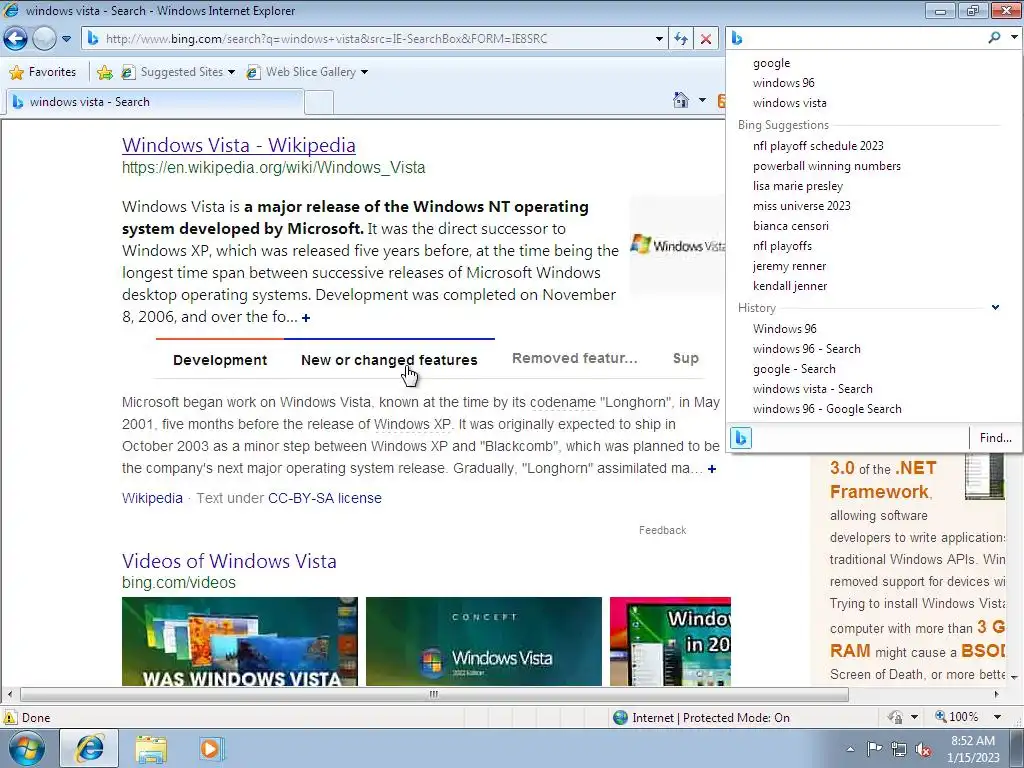Click the network tray icon
This screenshot has height=768, width=1024.
coord(899,749)
